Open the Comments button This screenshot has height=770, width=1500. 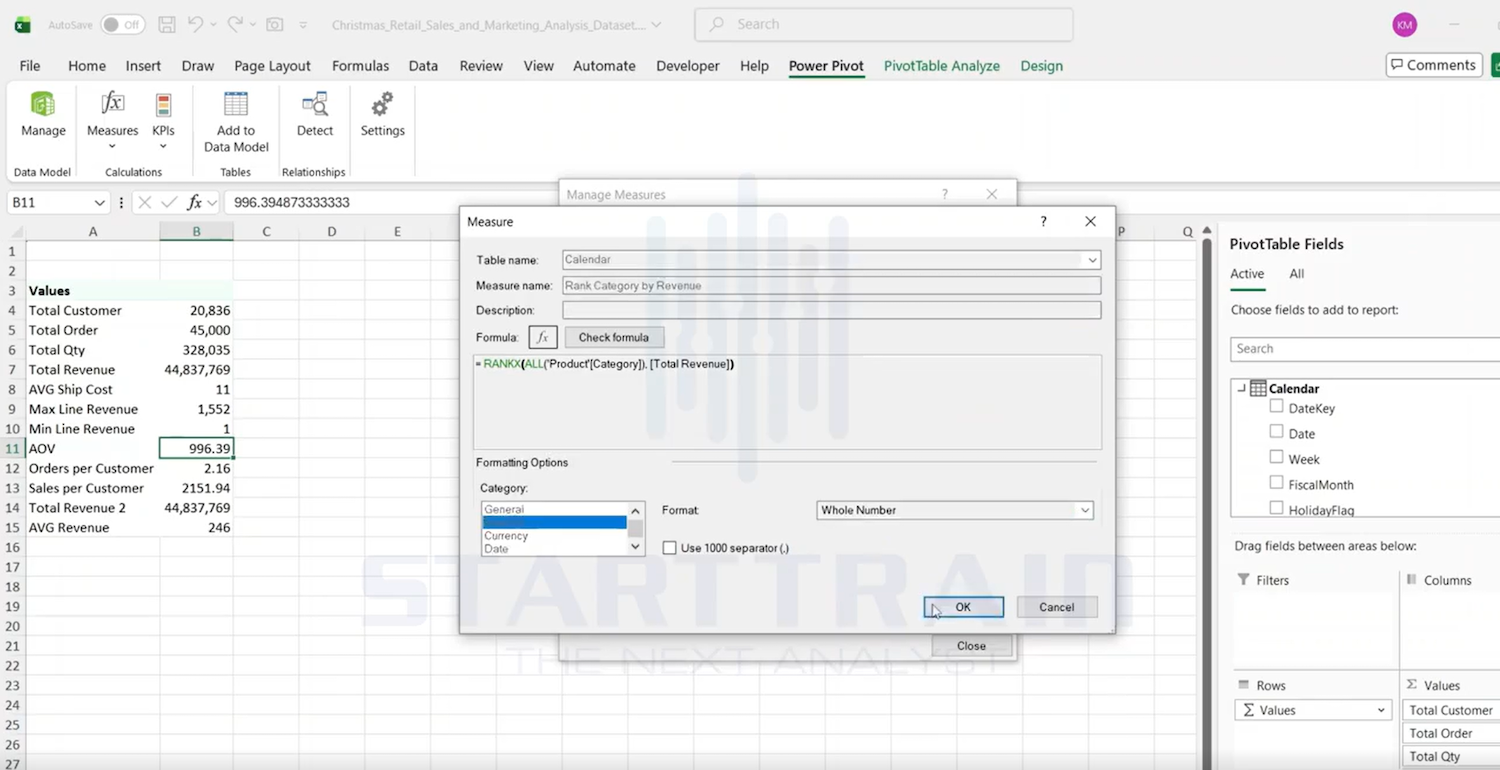pos(1433,65)
